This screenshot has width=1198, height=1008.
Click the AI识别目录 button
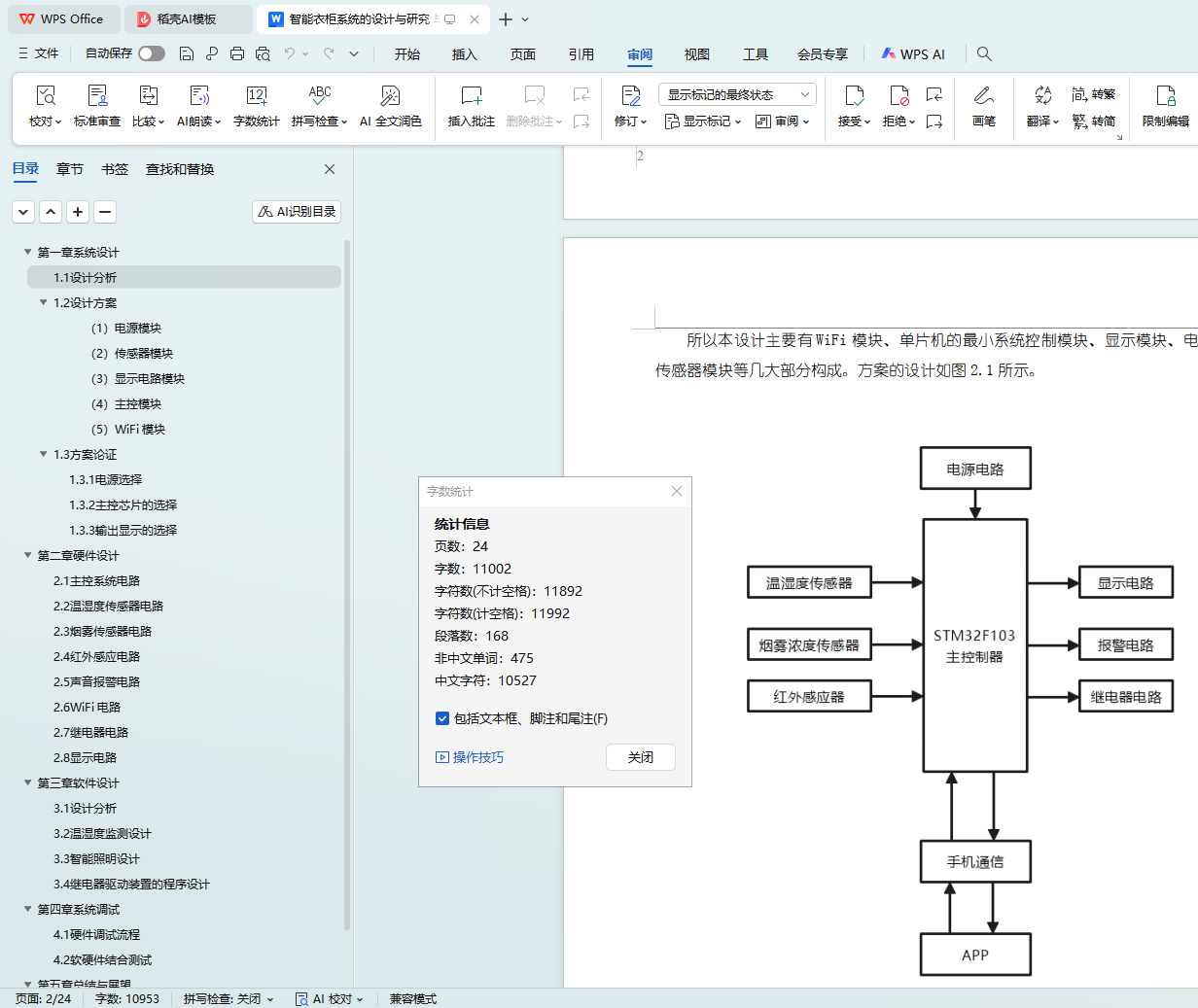pos(297,211)
